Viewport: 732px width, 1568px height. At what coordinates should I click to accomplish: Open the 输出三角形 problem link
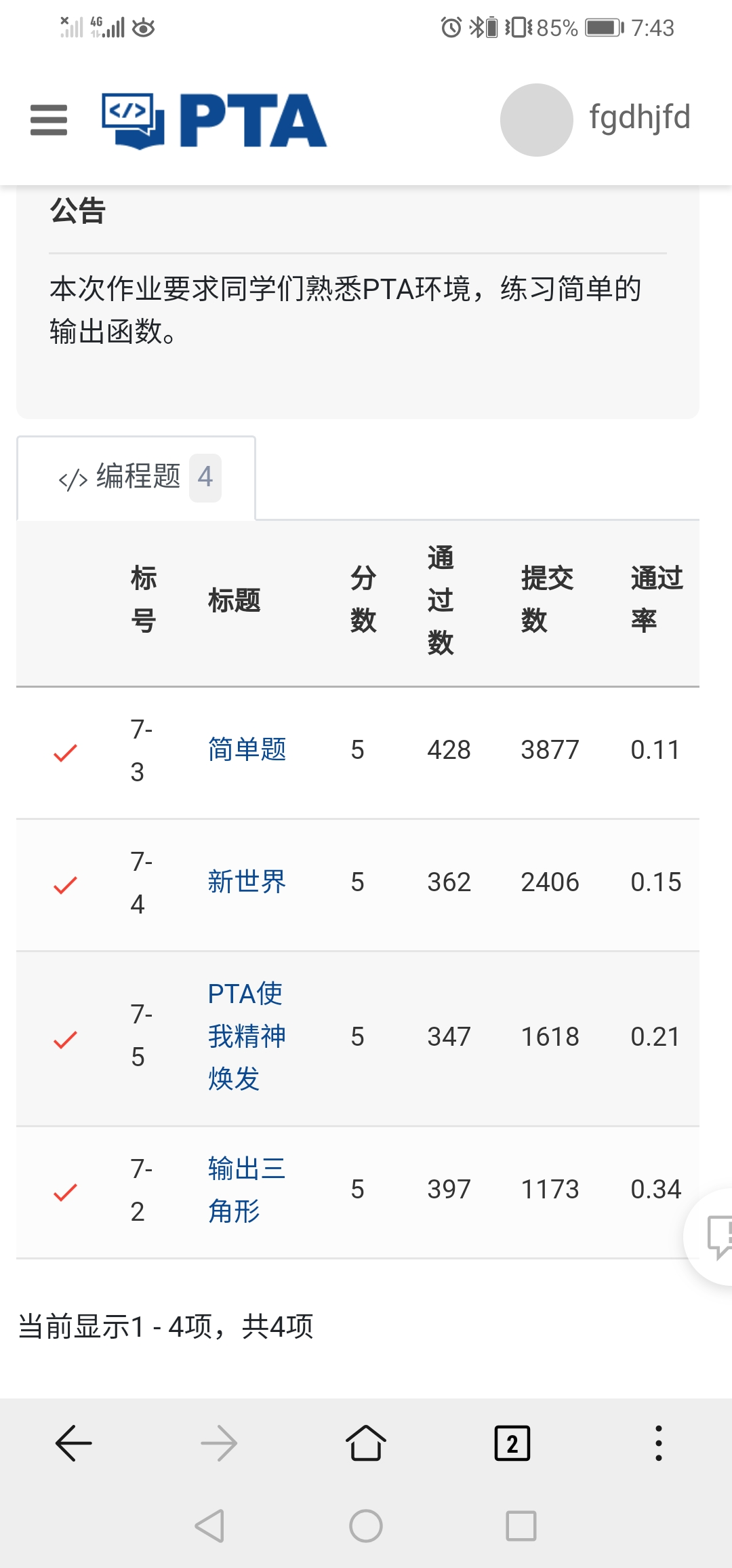pos(245,1189)
